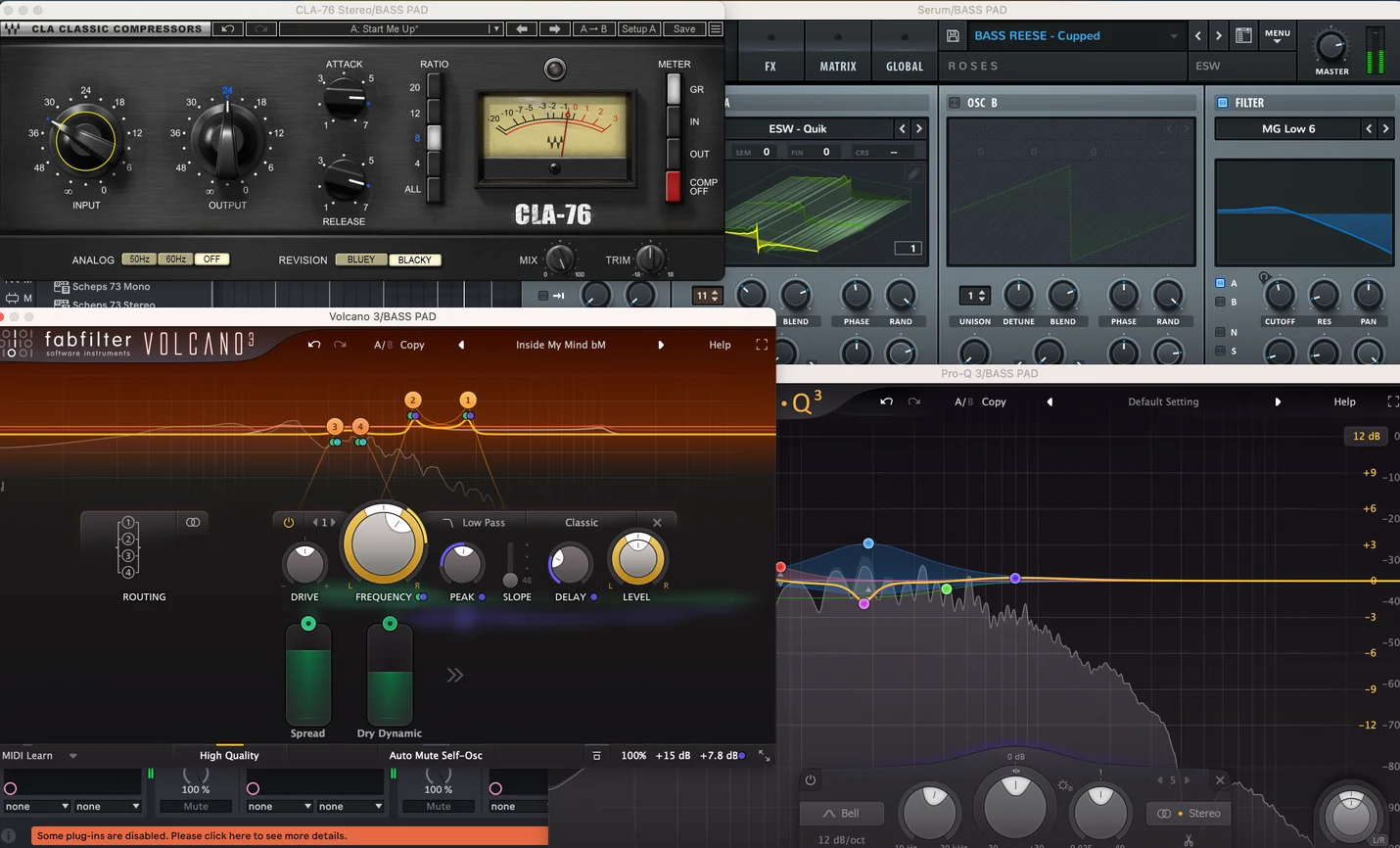Switch CLA-76 COMP OFF meter button
This screenshot has width=1400, height=848.
pos(673,186)
